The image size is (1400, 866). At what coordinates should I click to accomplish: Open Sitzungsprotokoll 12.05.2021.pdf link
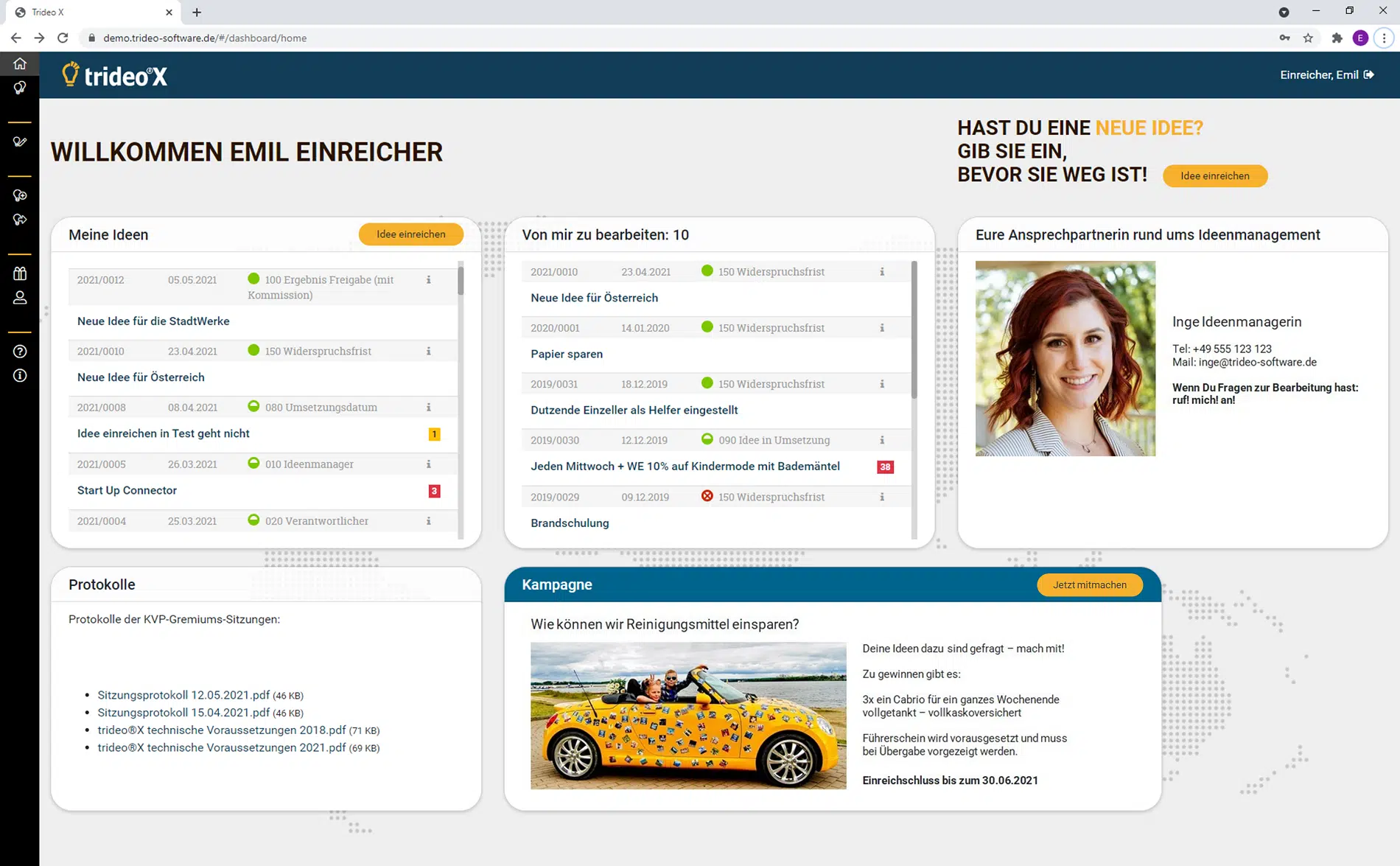pyautogui.click(x=183, y=695)
